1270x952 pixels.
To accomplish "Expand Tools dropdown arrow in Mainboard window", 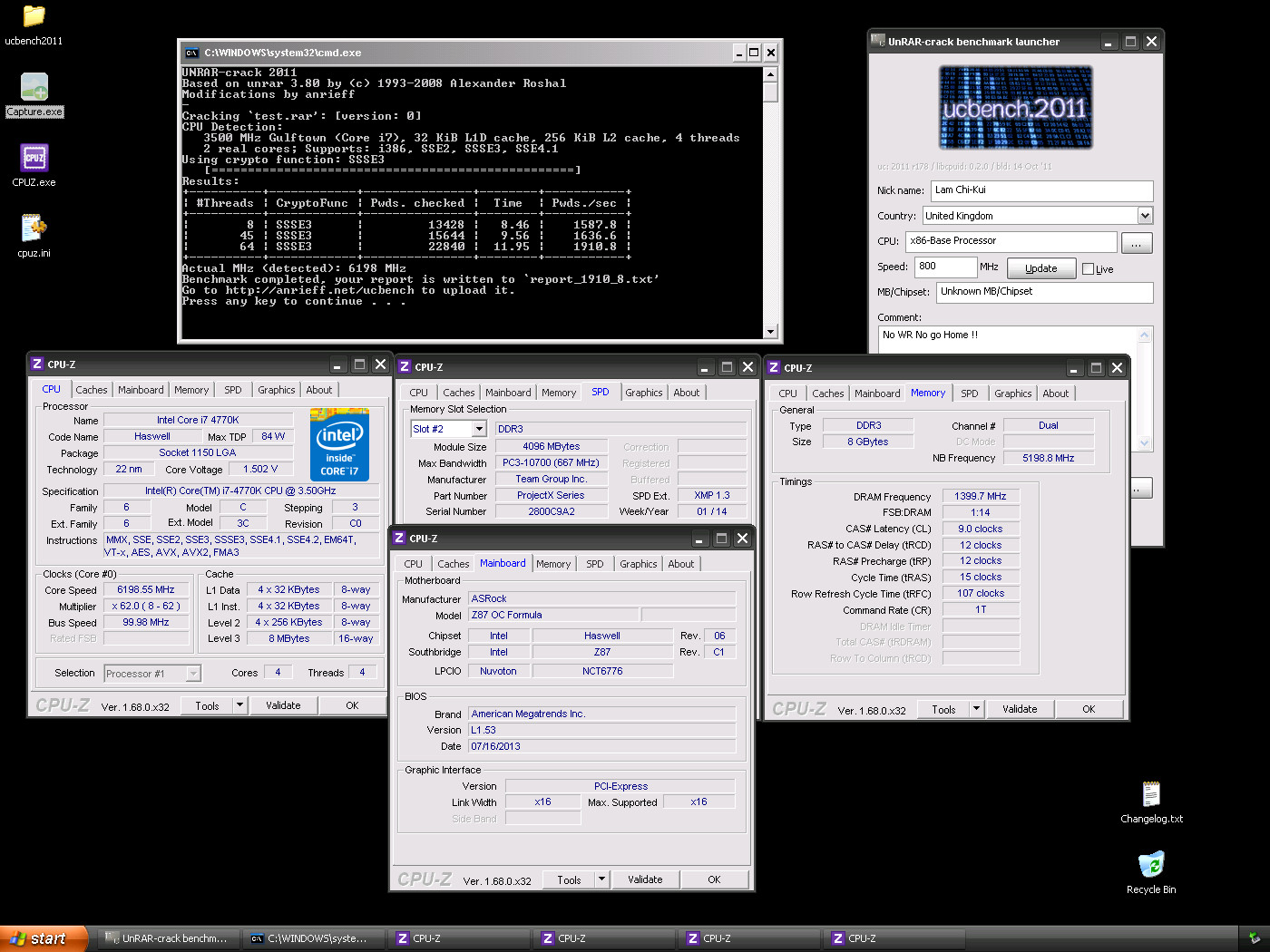I will tap(601, 879).
